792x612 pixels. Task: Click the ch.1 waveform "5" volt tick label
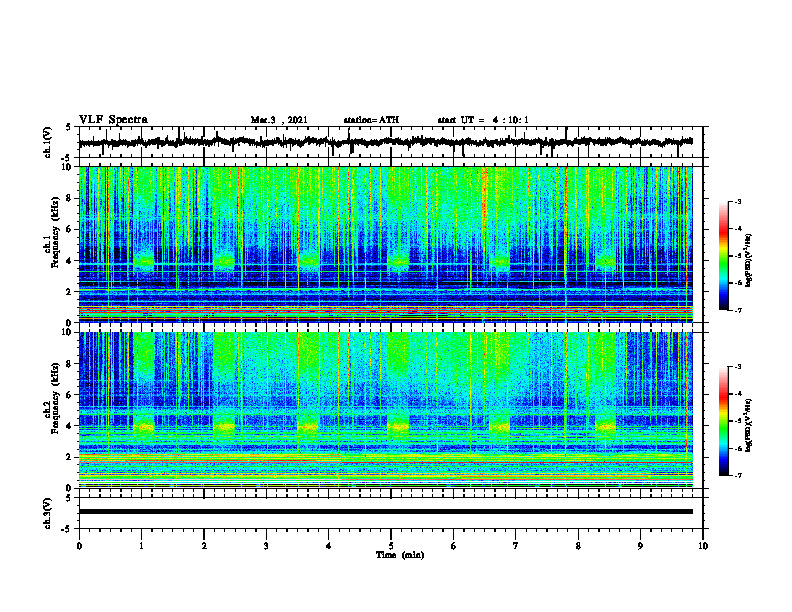pos(69,127)
